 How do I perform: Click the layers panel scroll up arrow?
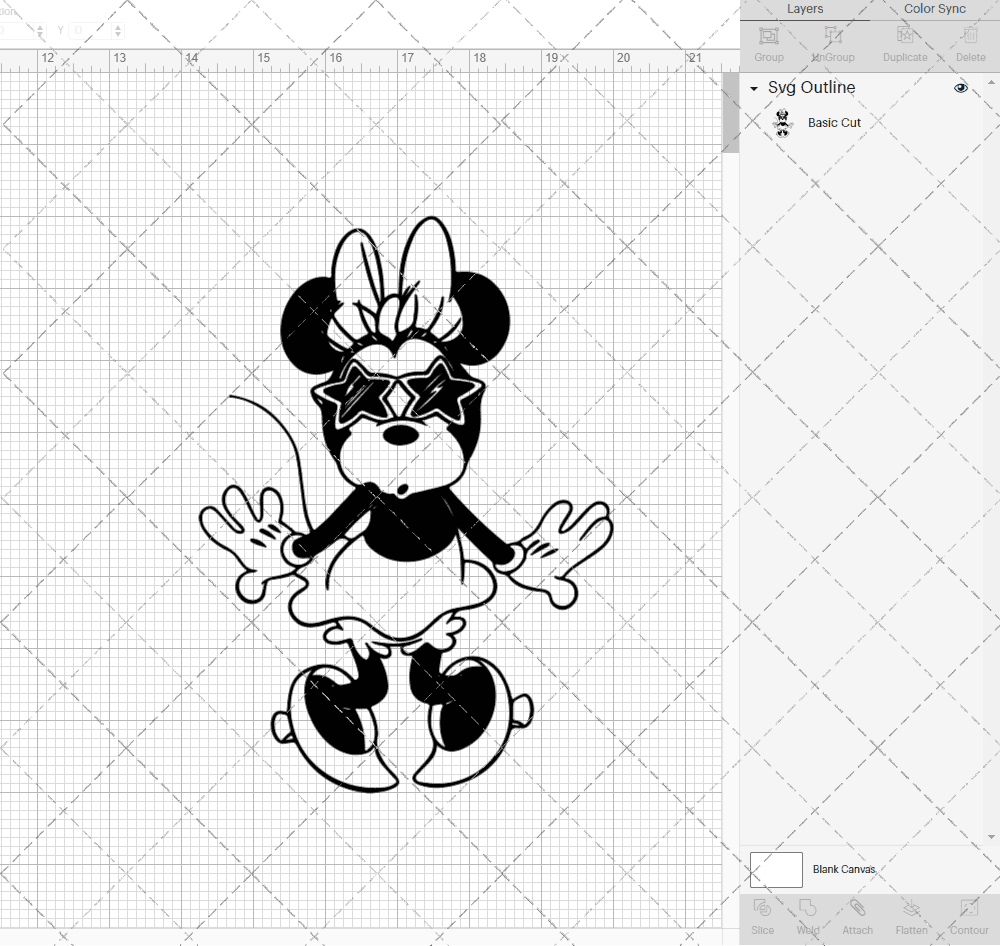991,83
